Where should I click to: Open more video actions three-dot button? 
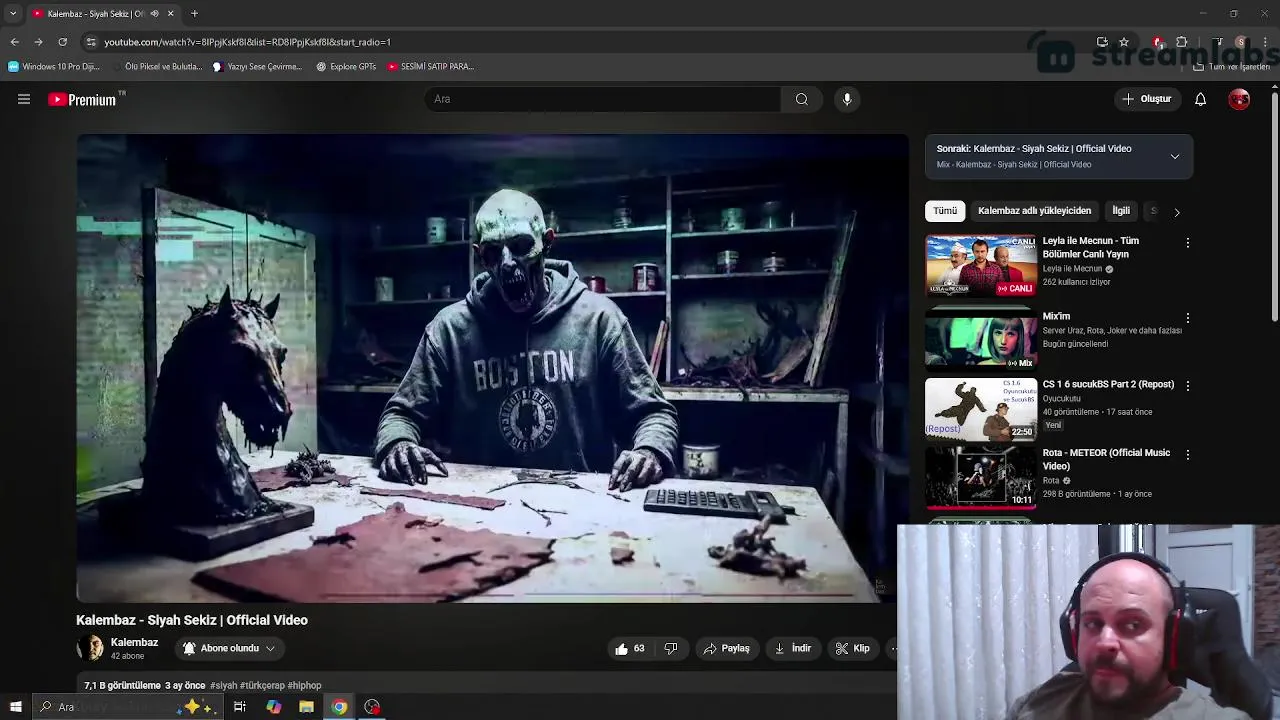click(x=893, y=648)
